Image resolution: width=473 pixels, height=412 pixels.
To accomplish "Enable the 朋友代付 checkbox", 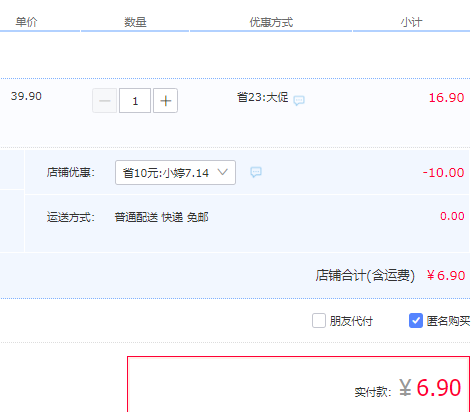I will (x=319, y=321).
